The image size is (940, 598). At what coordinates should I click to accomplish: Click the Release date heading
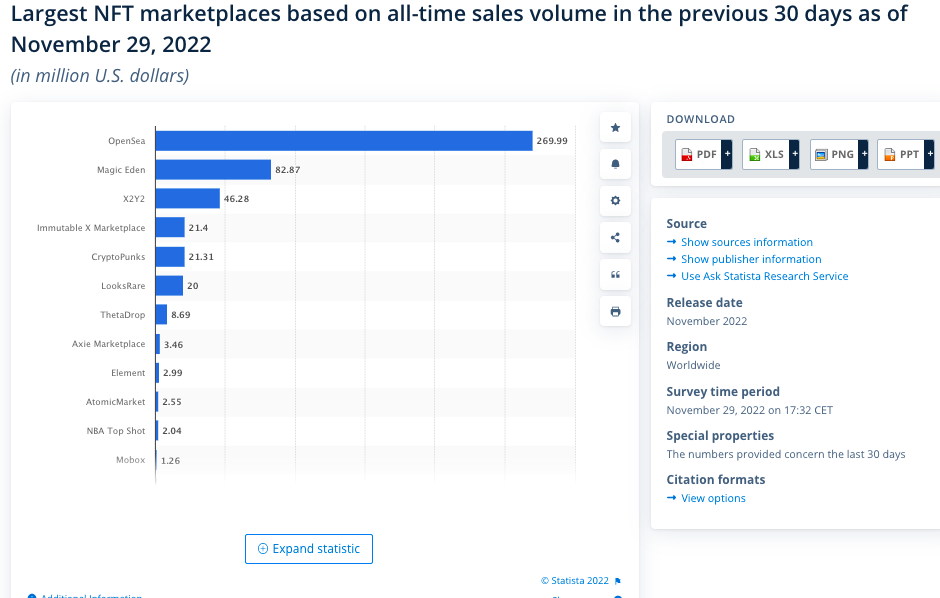[704, 303]
